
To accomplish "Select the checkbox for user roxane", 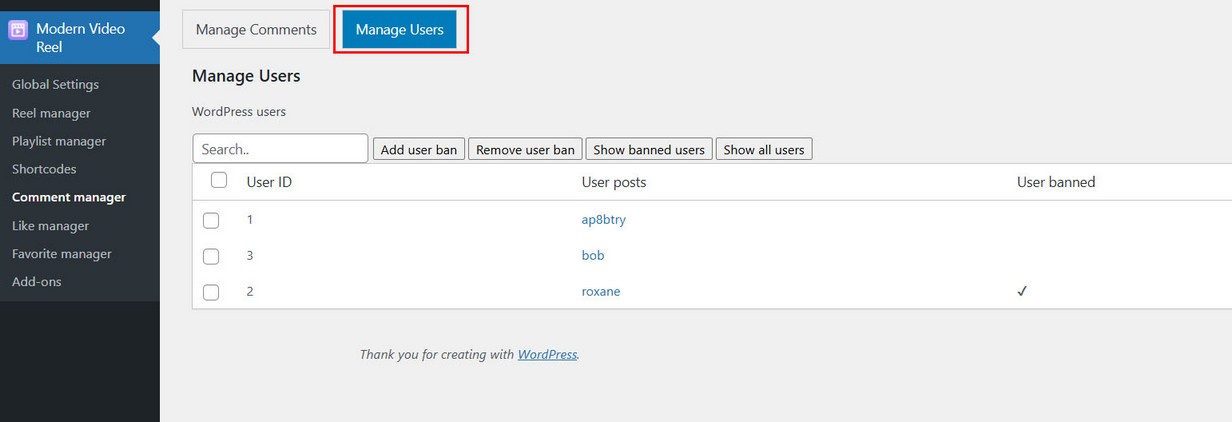I will point(211,292).
